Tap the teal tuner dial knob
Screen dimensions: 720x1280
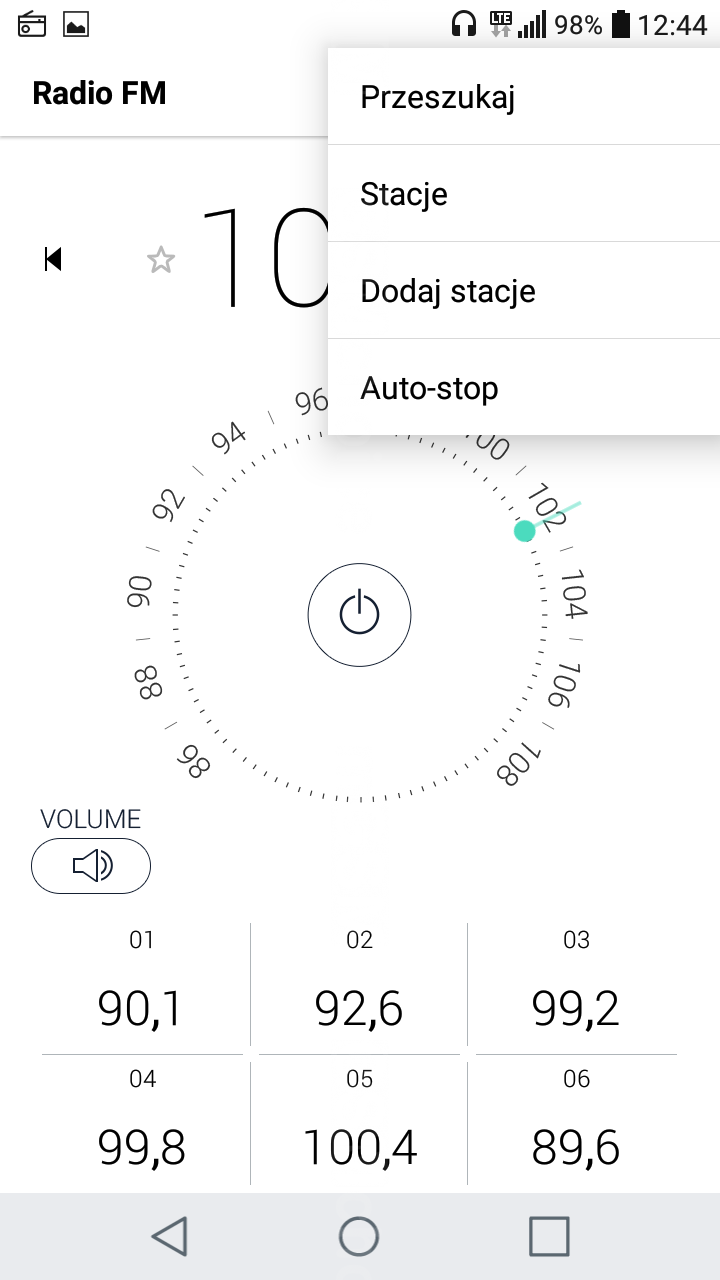pyautogui.click(x=525, y=531)
